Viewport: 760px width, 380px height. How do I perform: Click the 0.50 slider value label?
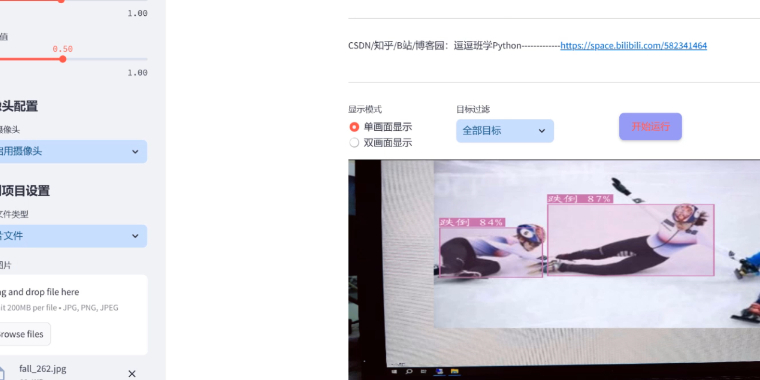[63, 49]
